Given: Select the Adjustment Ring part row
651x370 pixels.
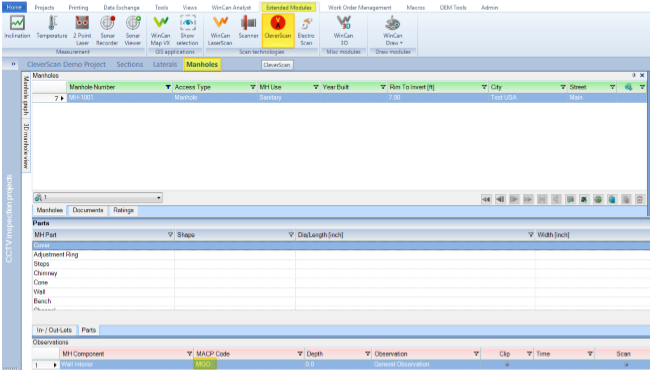Looking at the screenshot, I should [x=341, y=255].
